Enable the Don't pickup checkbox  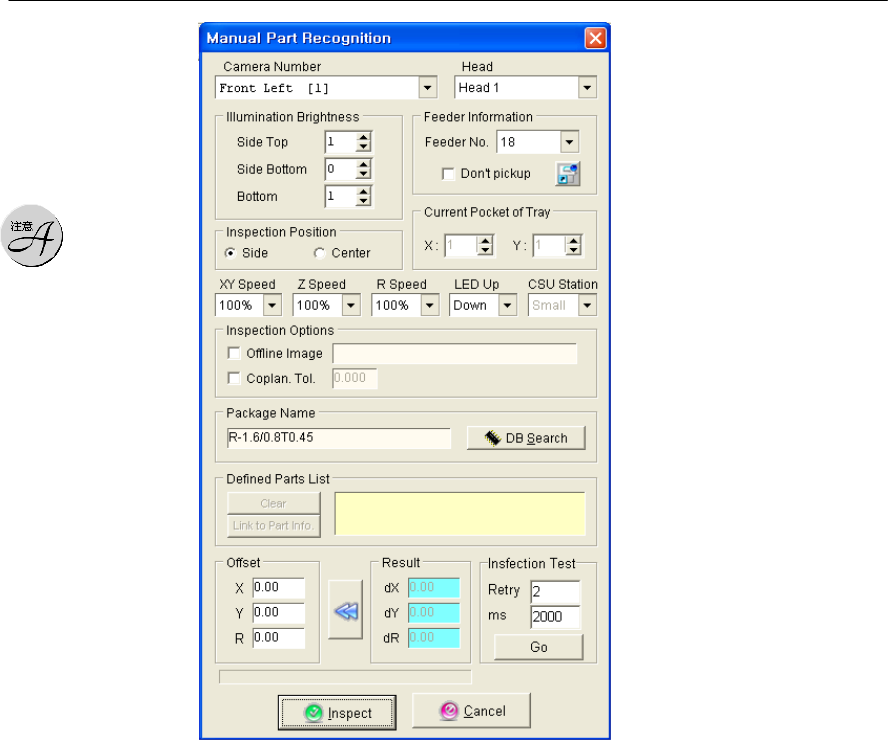[x=448, y=174]
